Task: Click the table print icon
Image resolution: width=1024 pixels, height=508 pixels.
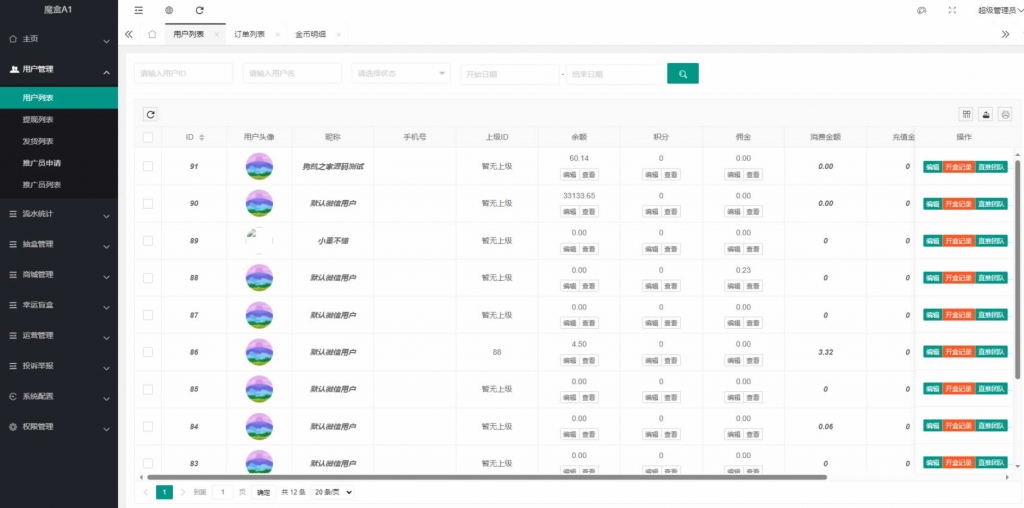Action: (x=1005, y=115)
